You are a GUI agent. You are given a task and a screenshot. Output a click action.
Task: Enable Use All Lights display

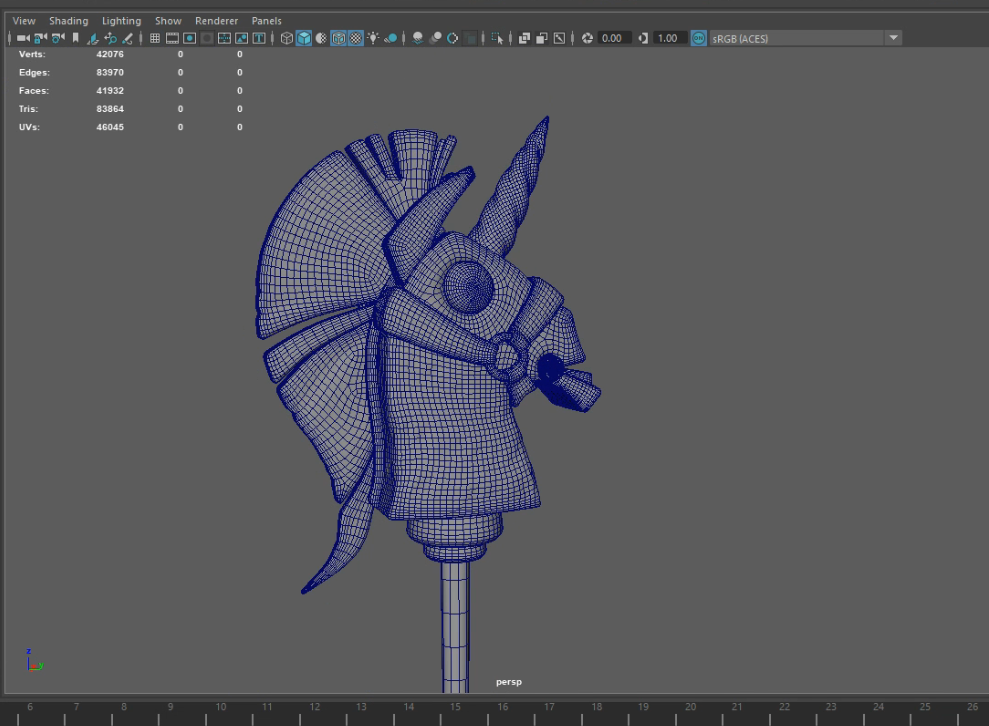pos(372,38)
